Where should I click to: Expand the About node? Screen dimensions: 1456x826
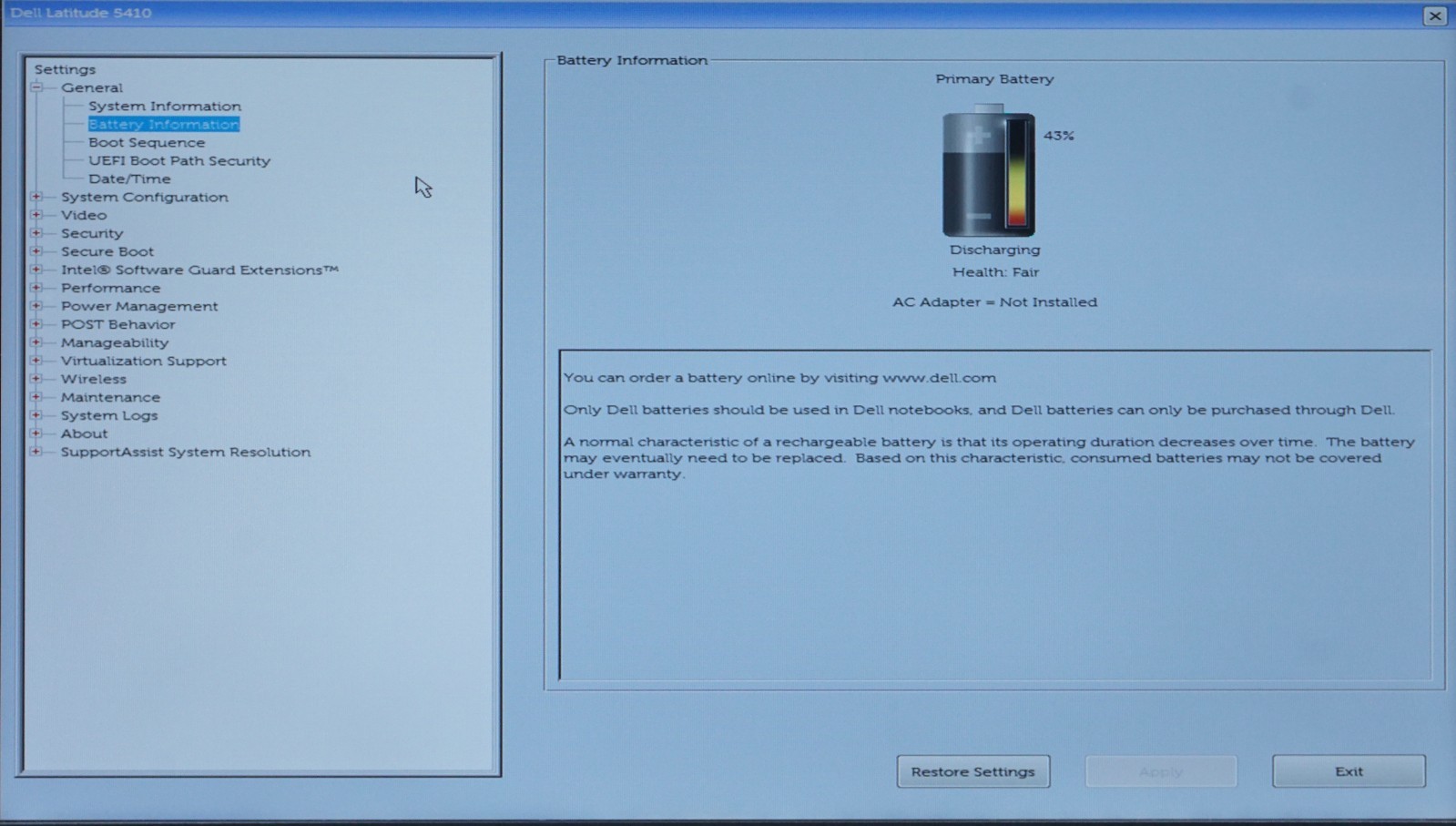click(x=36, y=433)
